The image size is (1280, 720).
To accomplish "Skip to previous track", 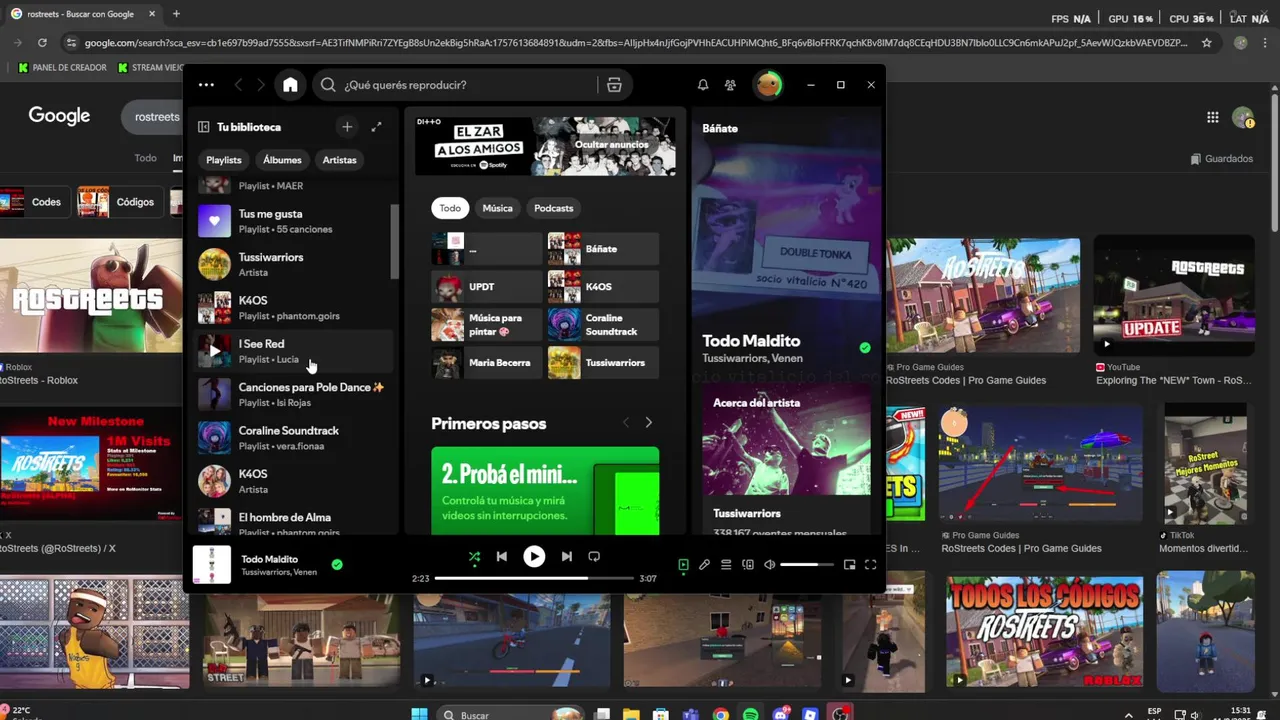I will 502,556.
